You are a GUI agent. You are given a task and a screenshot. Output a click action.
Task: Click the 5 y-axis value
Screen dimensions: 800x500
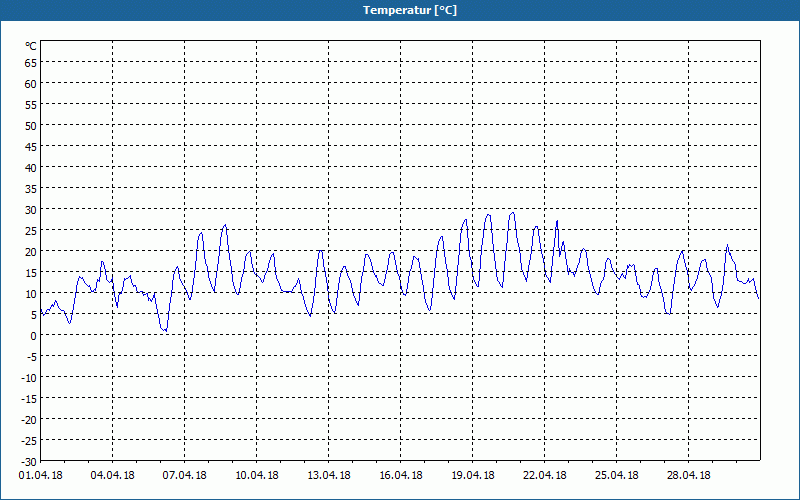pyautogui.click(x=34, y=315)
